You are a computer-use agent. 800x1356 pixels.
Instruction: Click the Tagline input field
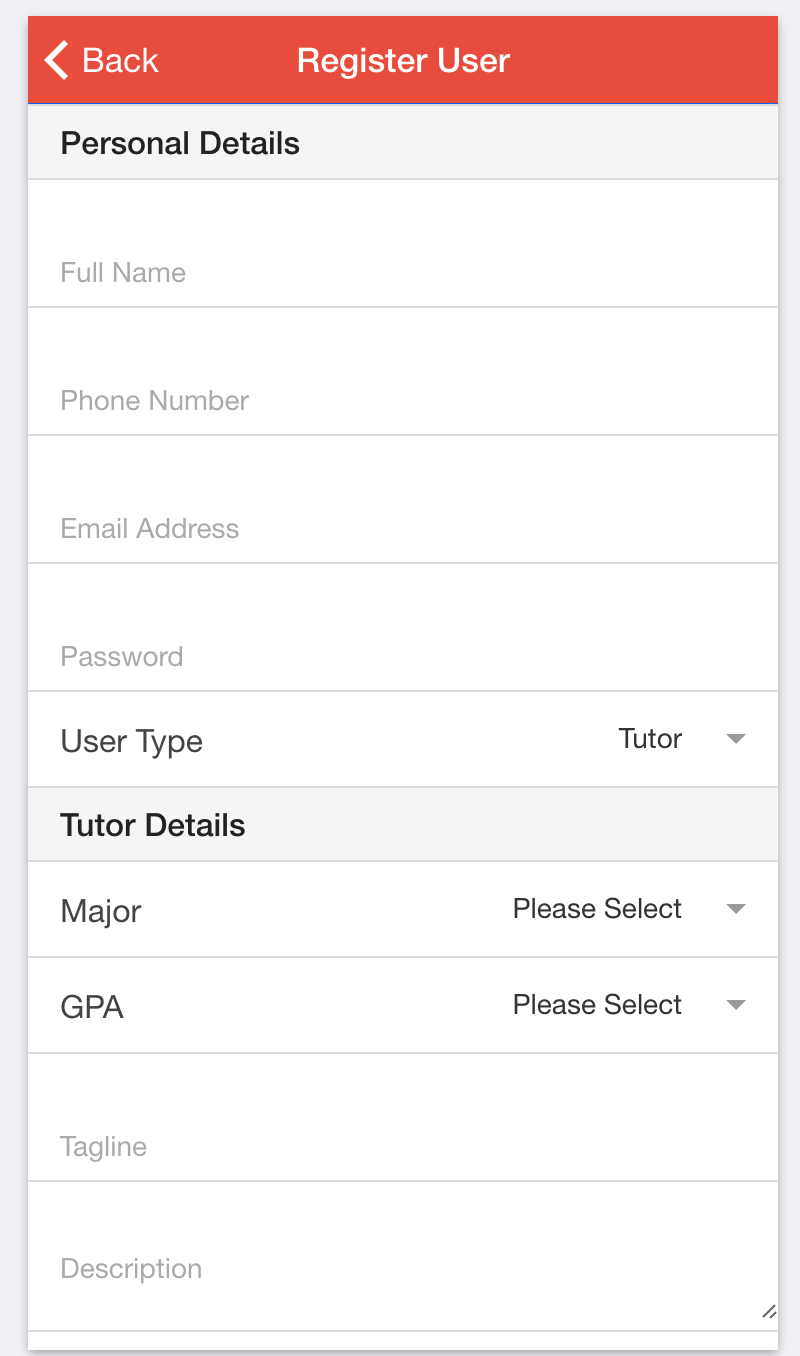(402, 1145)
